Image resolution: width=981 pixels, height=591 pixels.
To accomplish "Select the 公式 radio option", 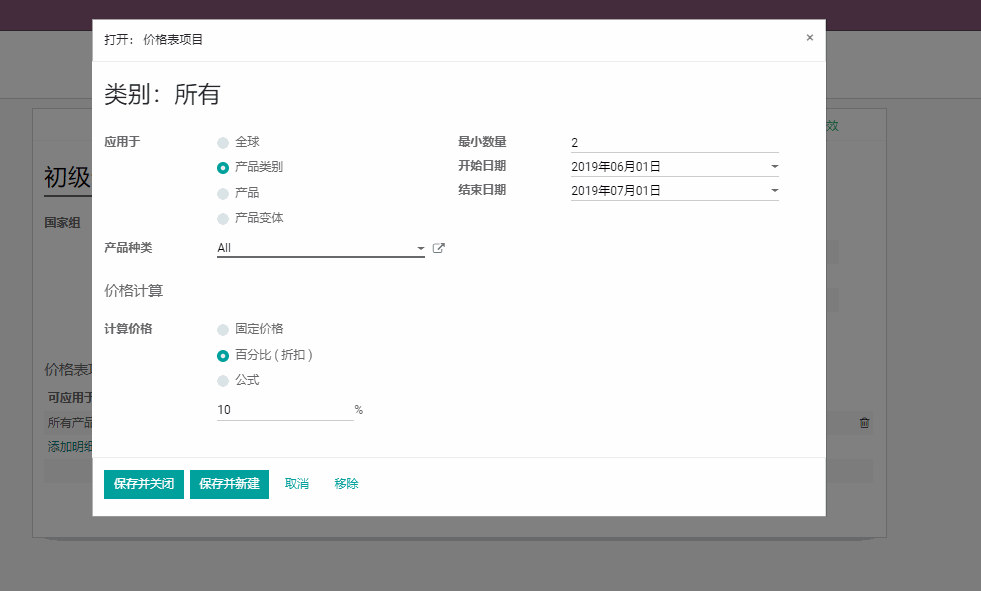I will (223, 381).
